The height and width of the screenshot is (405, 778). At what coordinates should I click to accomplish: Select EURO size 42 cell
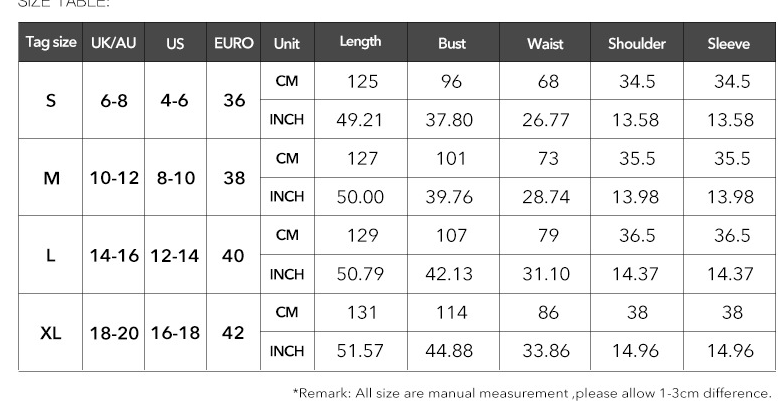233,332
